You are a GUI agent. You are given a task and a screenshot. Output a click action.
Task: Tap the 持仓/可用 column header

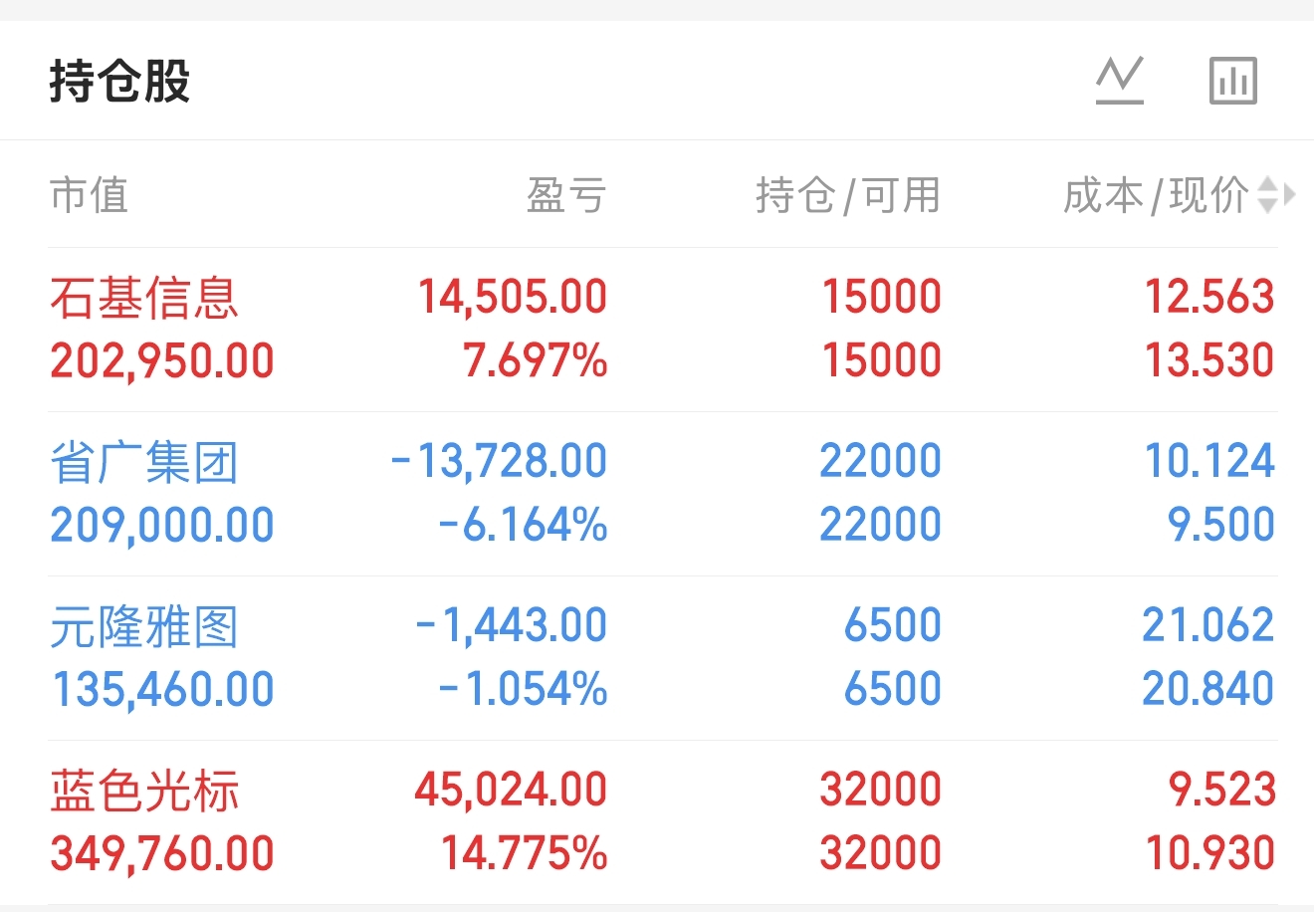[x=847, y=195]
